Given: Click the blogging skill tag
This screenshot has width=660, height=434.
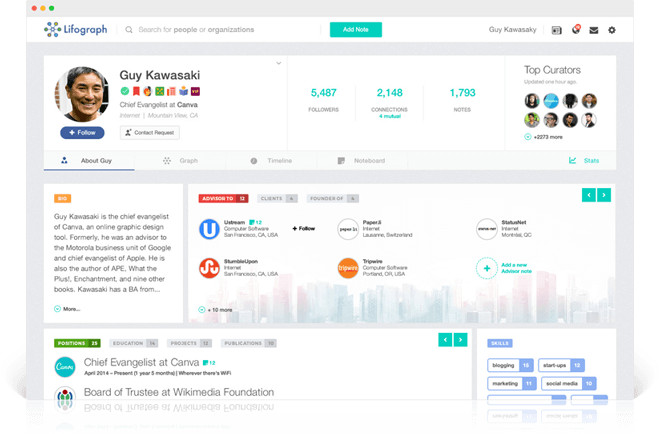Looking at the screenshot, I should [x=510, y=365].
